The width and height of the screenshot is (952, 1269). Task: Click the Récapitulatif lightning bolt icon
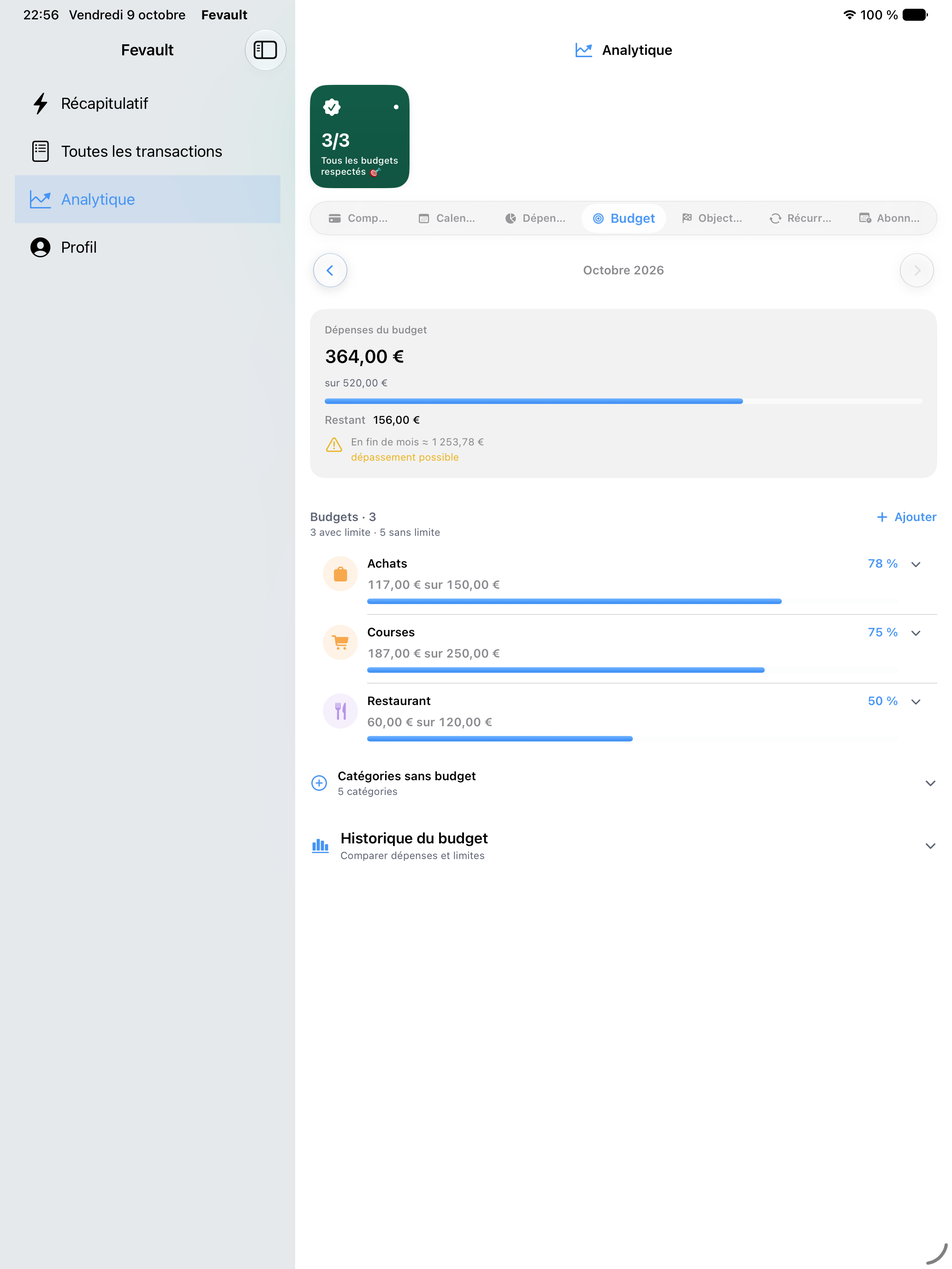[x=40, y=103]
